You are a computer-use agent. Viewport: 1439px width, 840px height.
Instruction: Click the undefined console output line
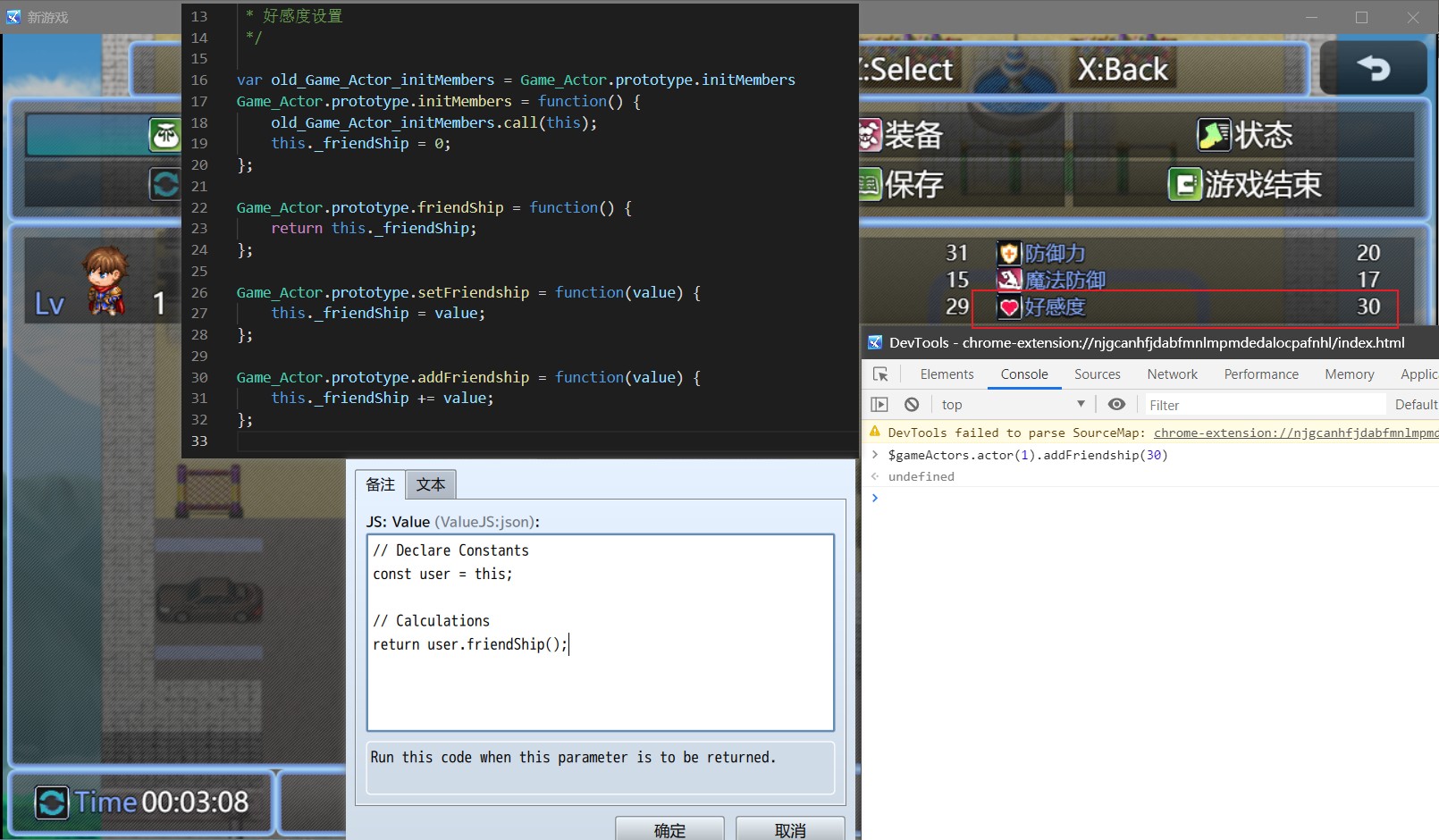coord(921,476)
